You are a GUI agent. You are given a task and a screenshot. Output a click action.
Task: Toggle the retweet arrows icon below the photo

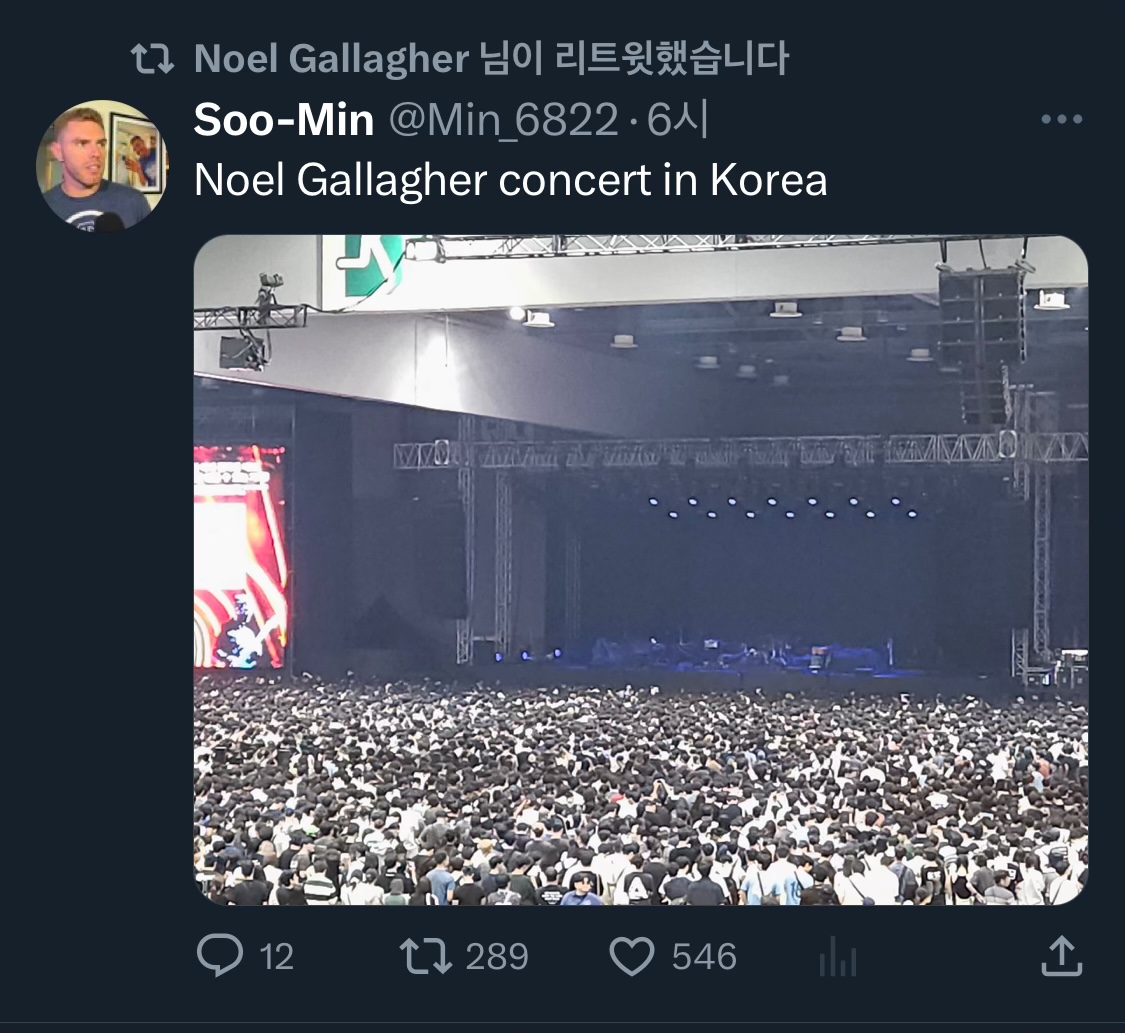[425, 956]
